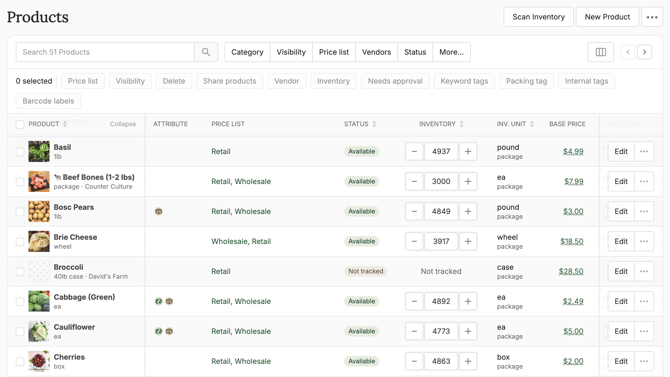Open the Price list filter dropdown
The image size is (670, 377).
334,52
